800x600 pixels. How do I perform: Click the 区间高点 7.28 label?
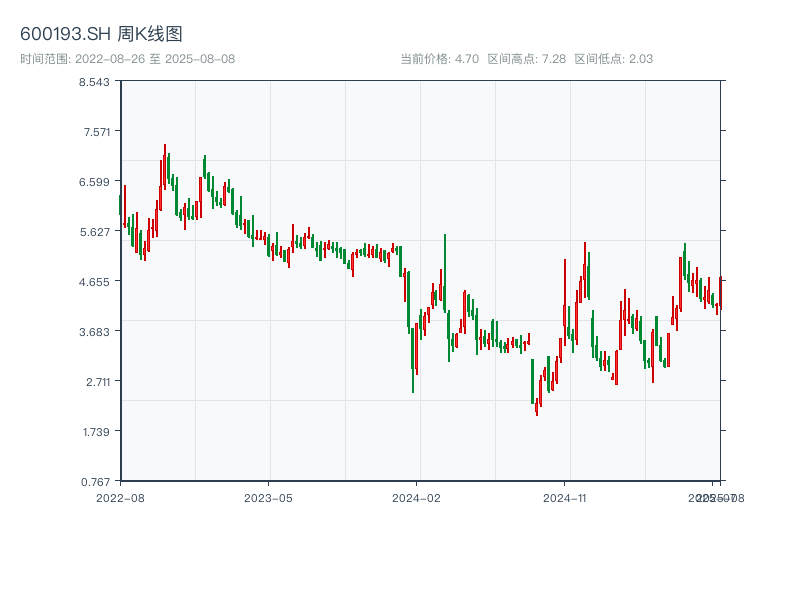coord(526,59)
